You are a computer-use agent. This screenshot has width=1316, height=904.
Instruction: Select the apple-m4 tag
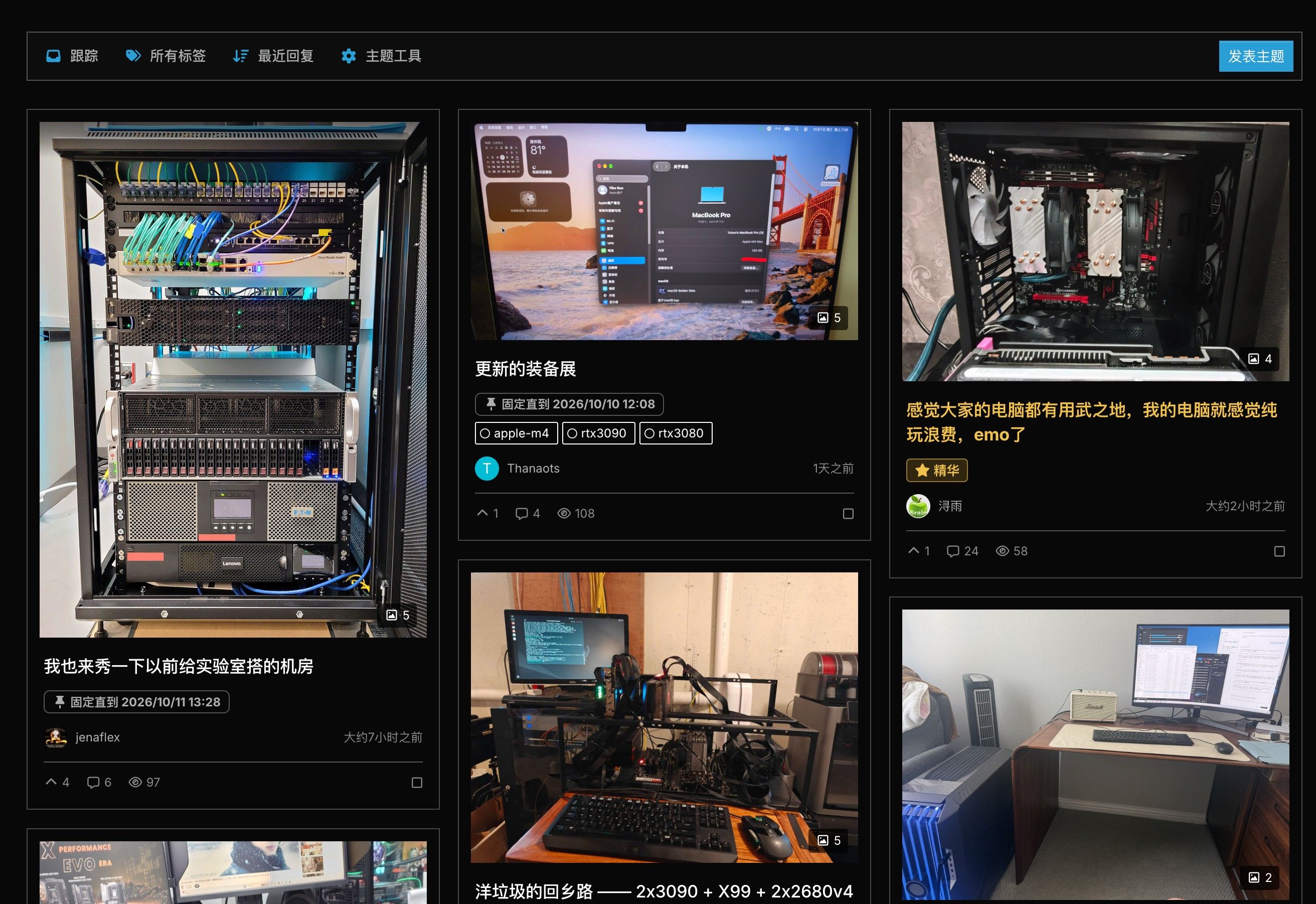[x=516, y=433]
